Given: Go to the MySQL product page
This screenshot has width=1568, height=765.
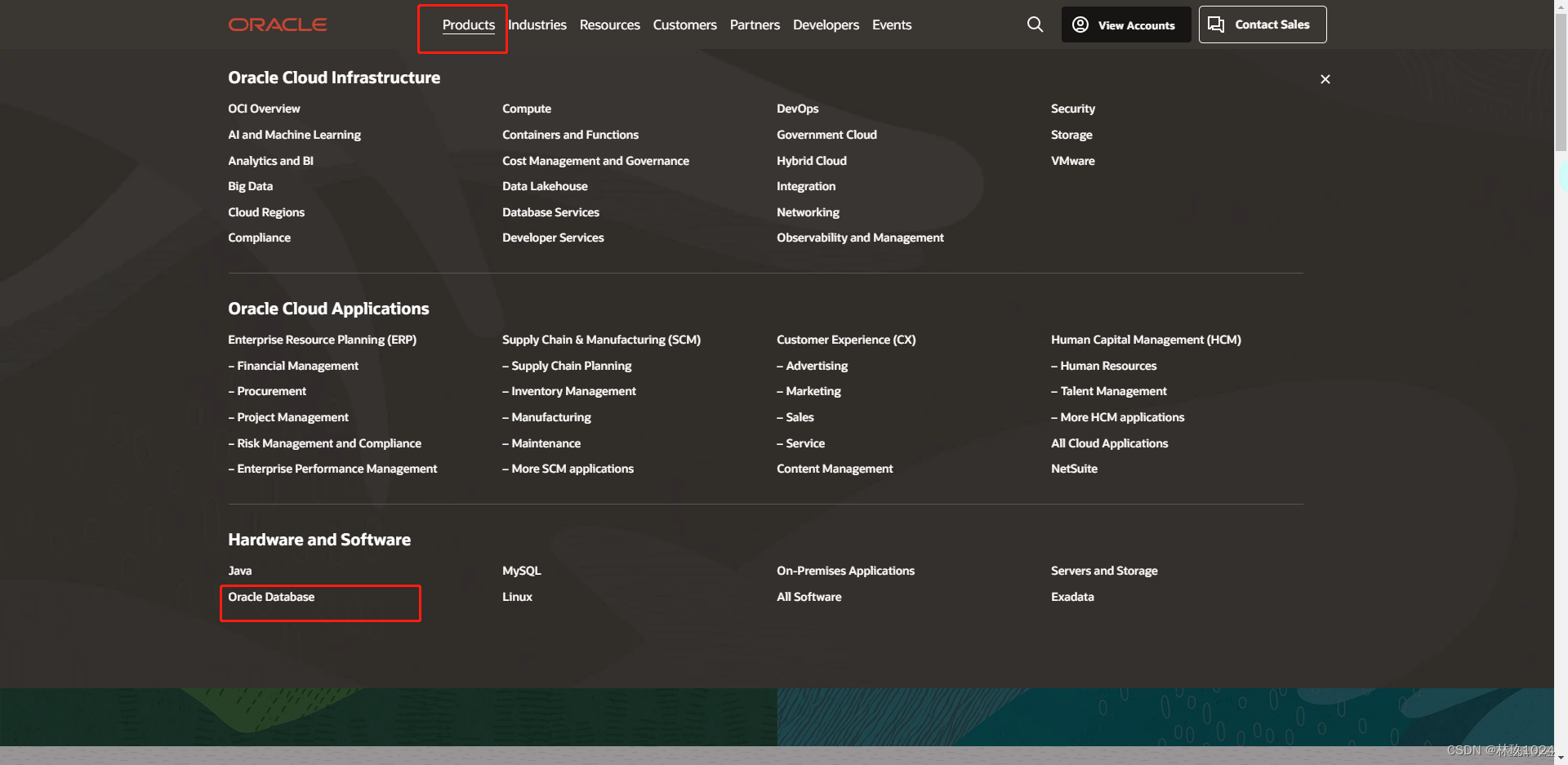Looking at the screenshot, I should (521, 571).
